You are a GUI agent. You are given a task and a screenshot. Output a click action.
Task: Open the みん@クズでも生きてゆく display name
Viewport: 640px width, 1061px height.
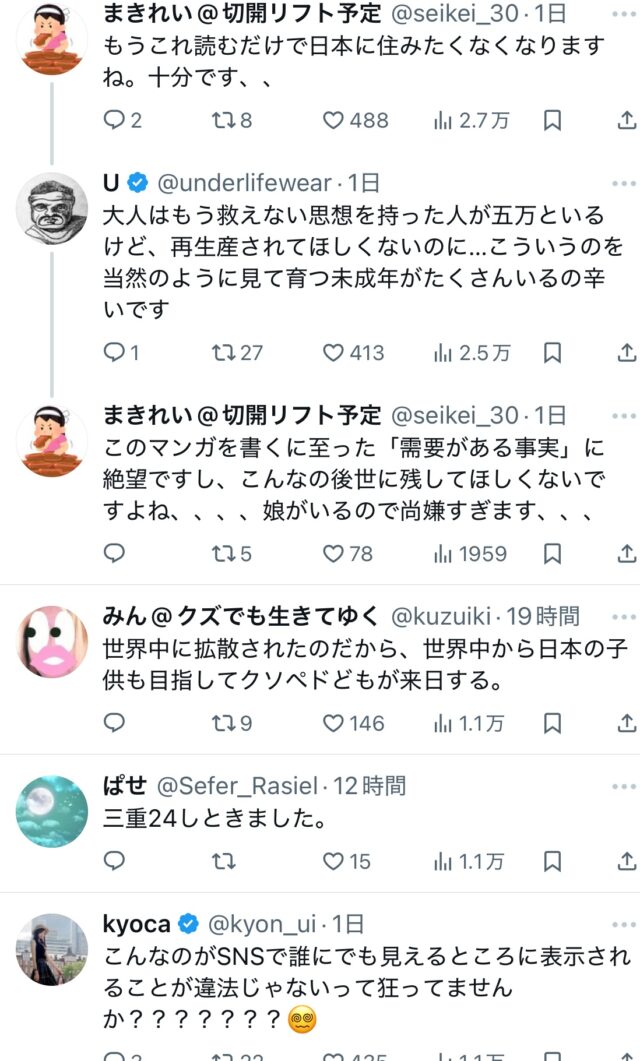pos(241,616)
